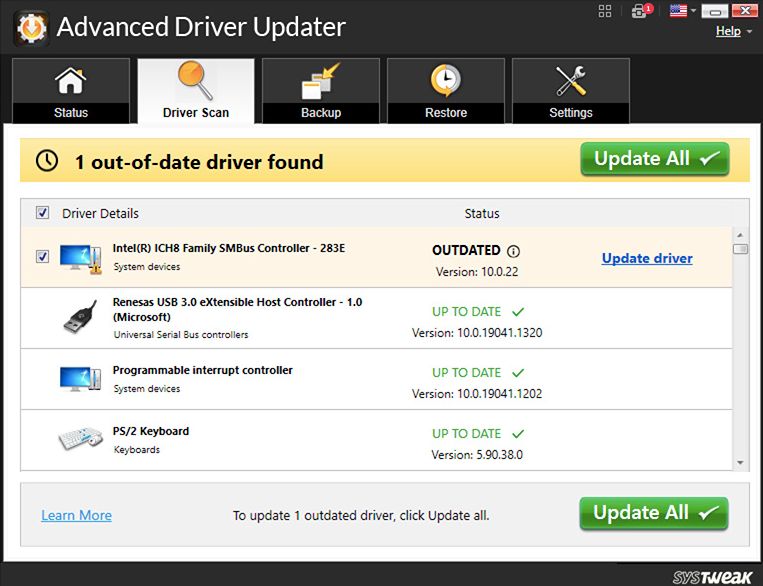Expand the language flag dropdown arrow
The height and width of the screenshot is (586, 763).
(693, 11)
